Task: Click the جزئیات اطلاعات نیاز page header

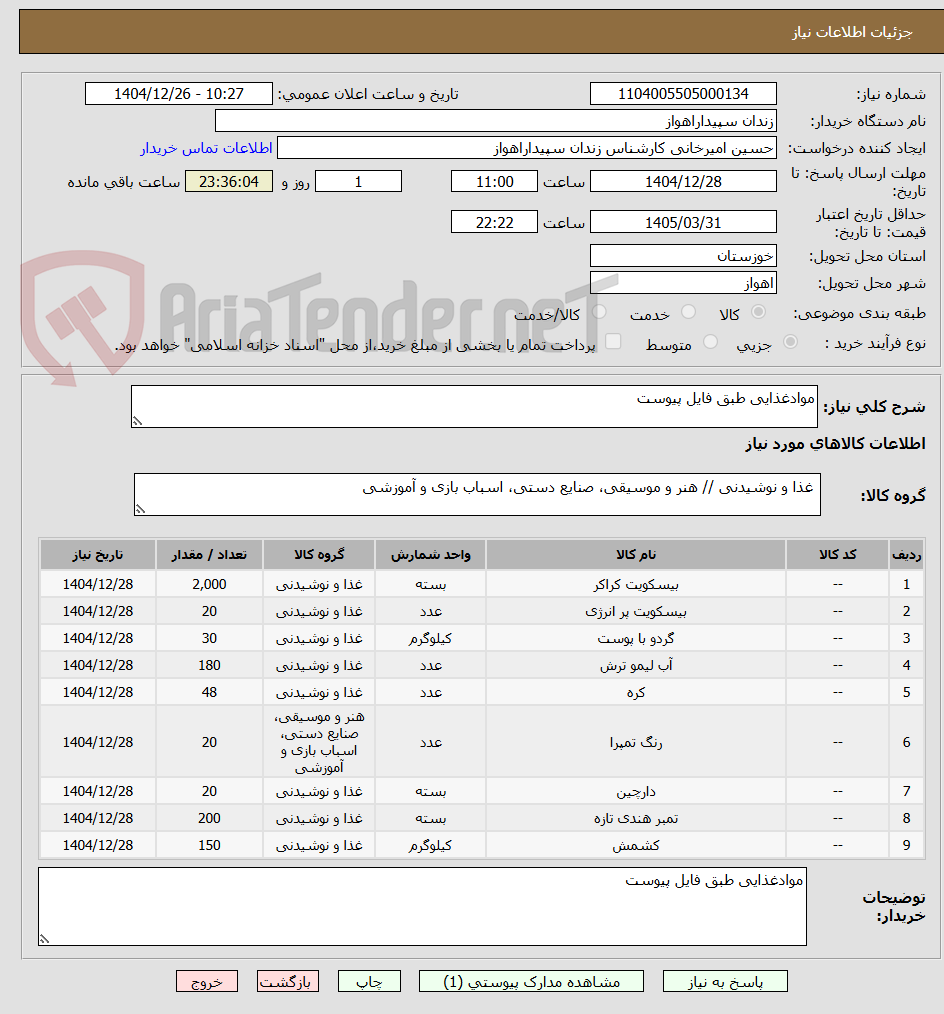Action: pos(853,32)
